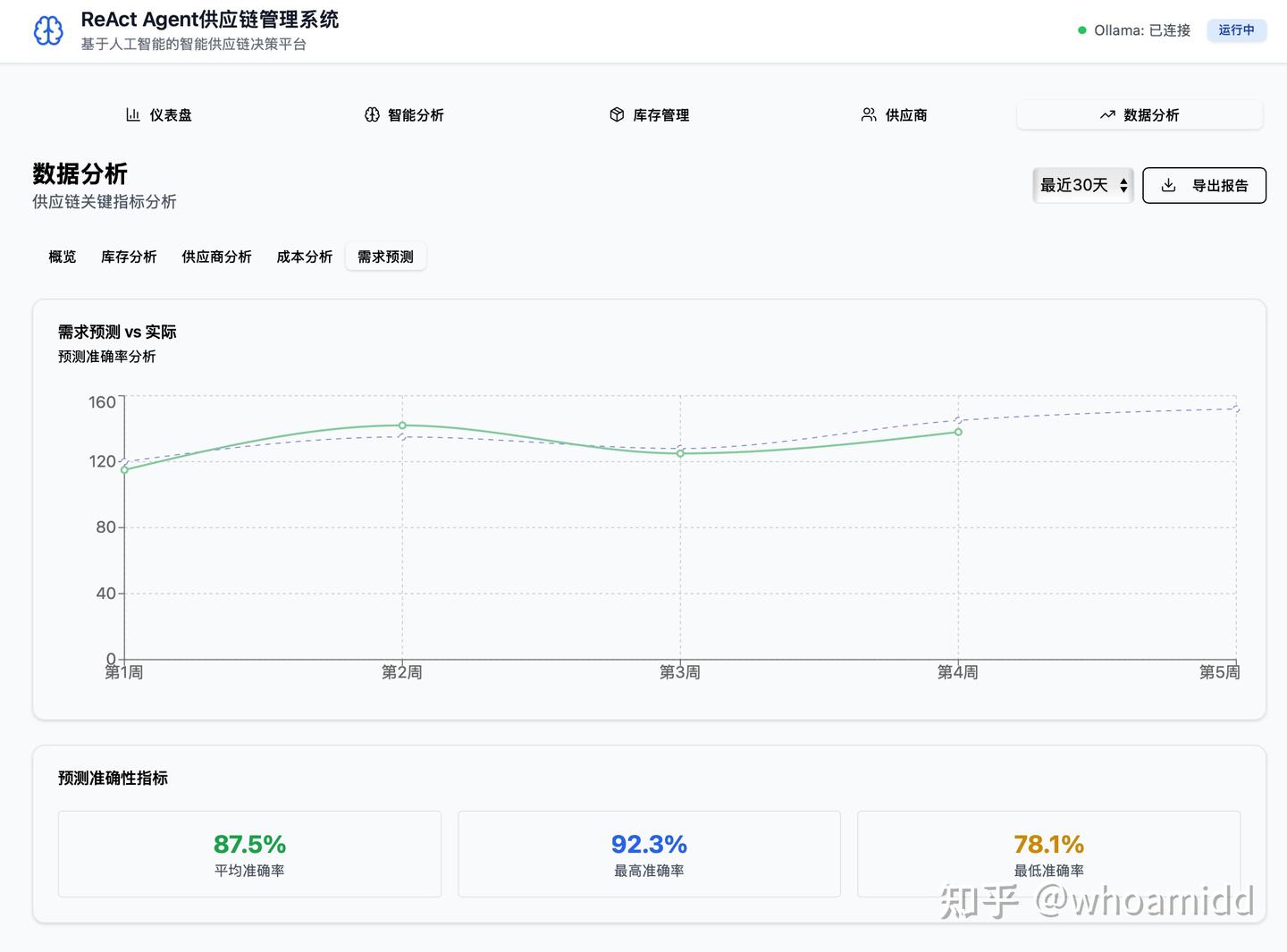
Task: Click the brain icon beside 智能分析
Action: [372, 114]
